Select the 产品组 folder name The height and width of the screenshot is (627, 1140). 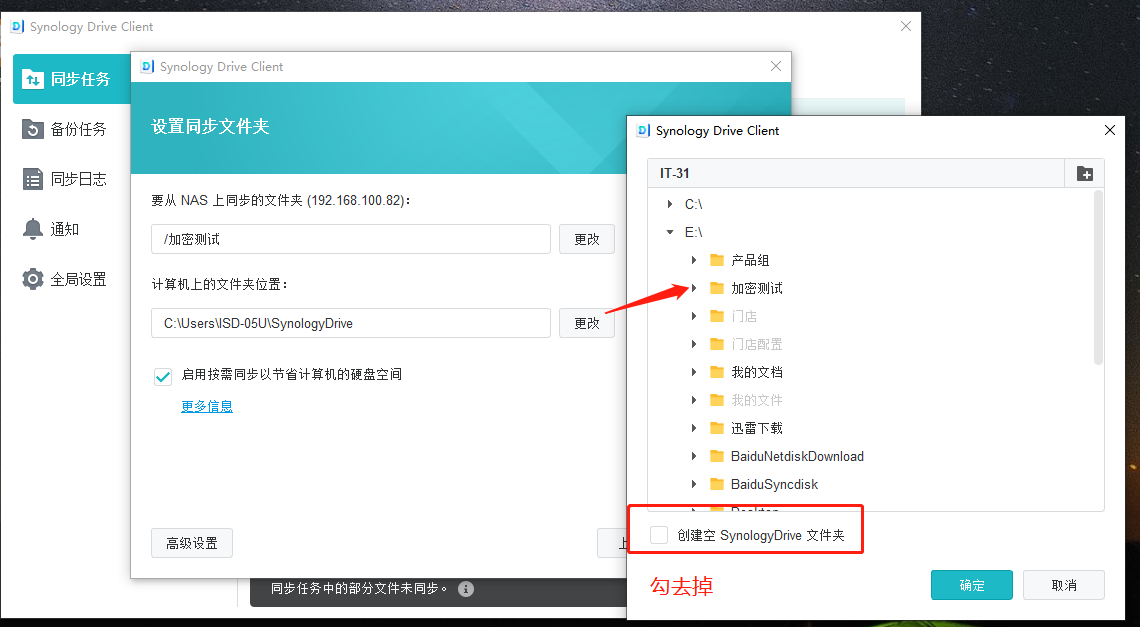[750, 260]
